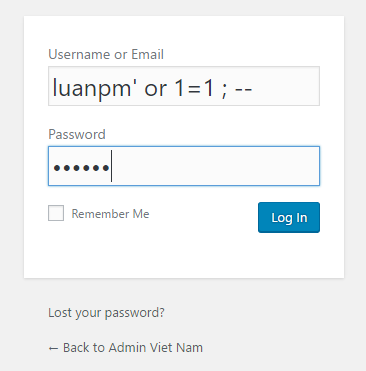Click the Log In button
This screenshot has height=371, width=366.
(x=289, y=217)
